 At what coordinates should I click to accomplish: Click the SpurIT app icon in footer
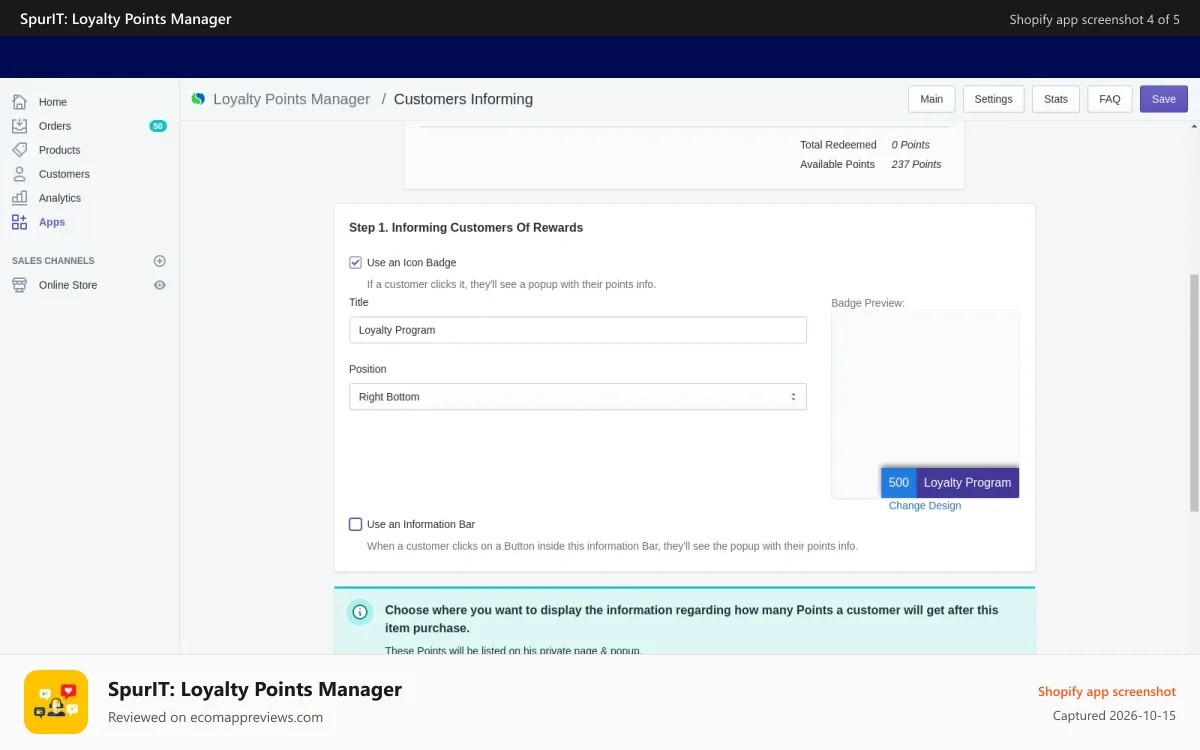point(56,702)
